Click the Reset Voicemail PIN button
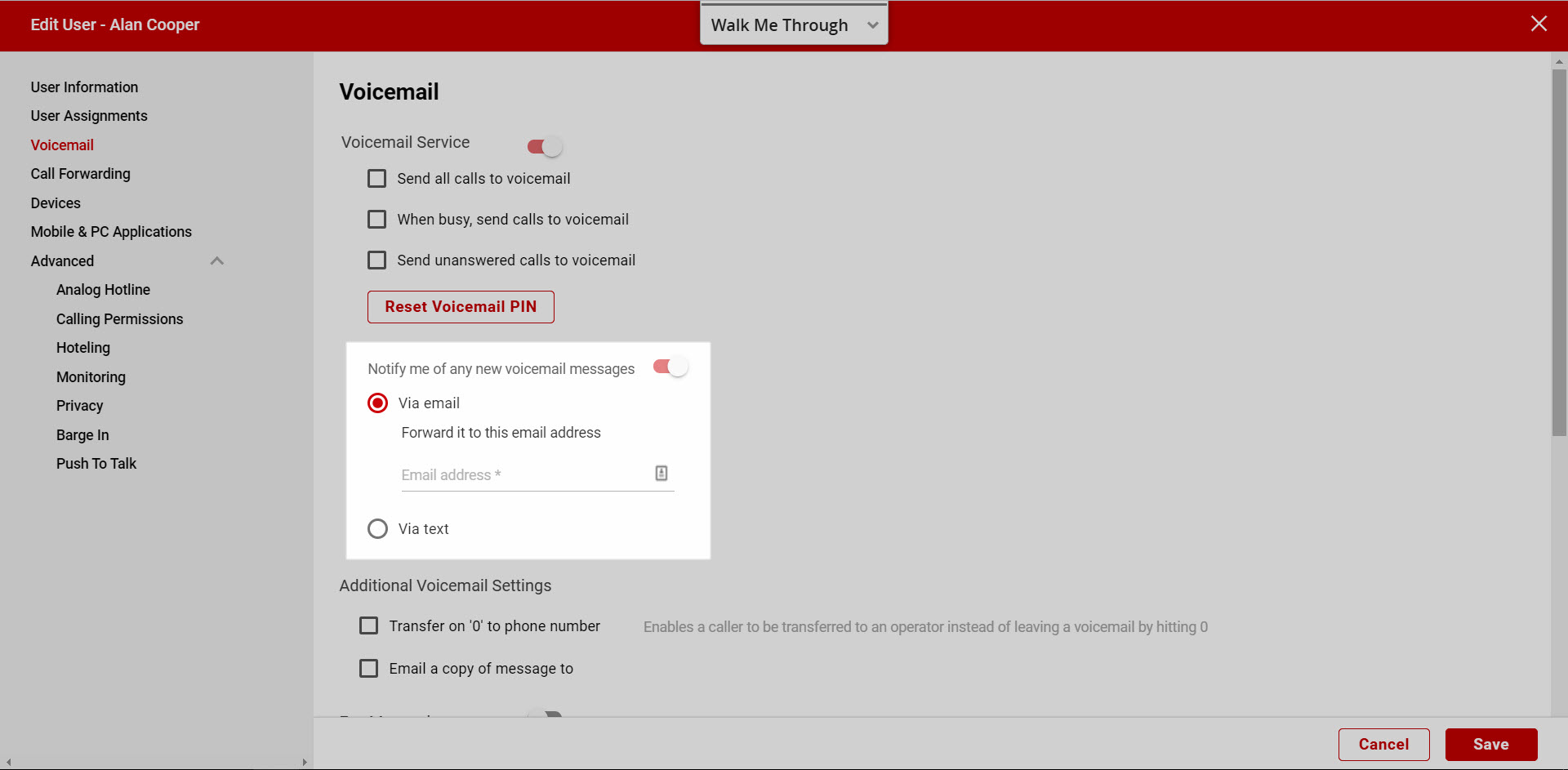Viewport: 1568px width, 770px height. (461, 307)
